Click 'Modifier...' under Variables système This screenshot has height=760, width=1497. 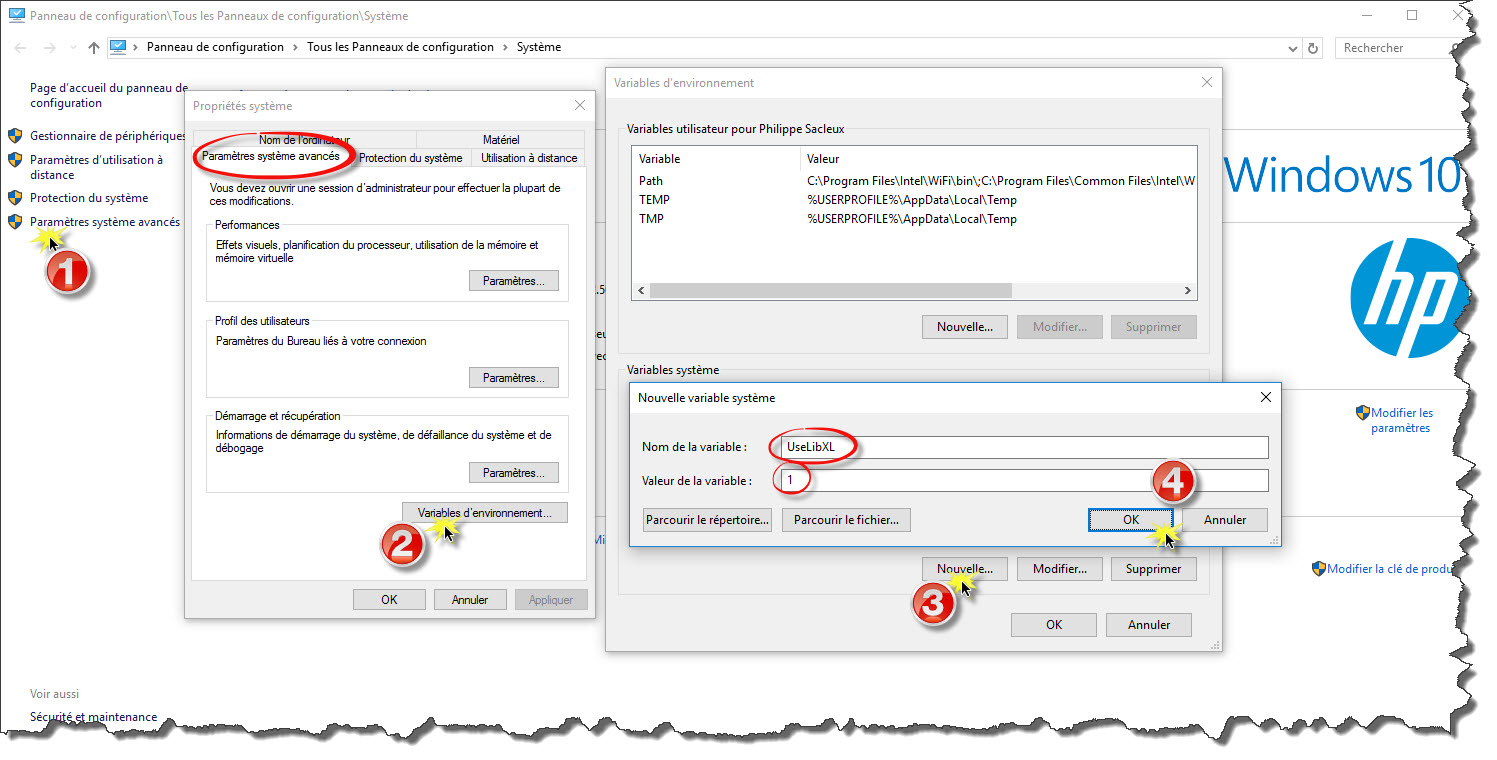click(1060, 569)
